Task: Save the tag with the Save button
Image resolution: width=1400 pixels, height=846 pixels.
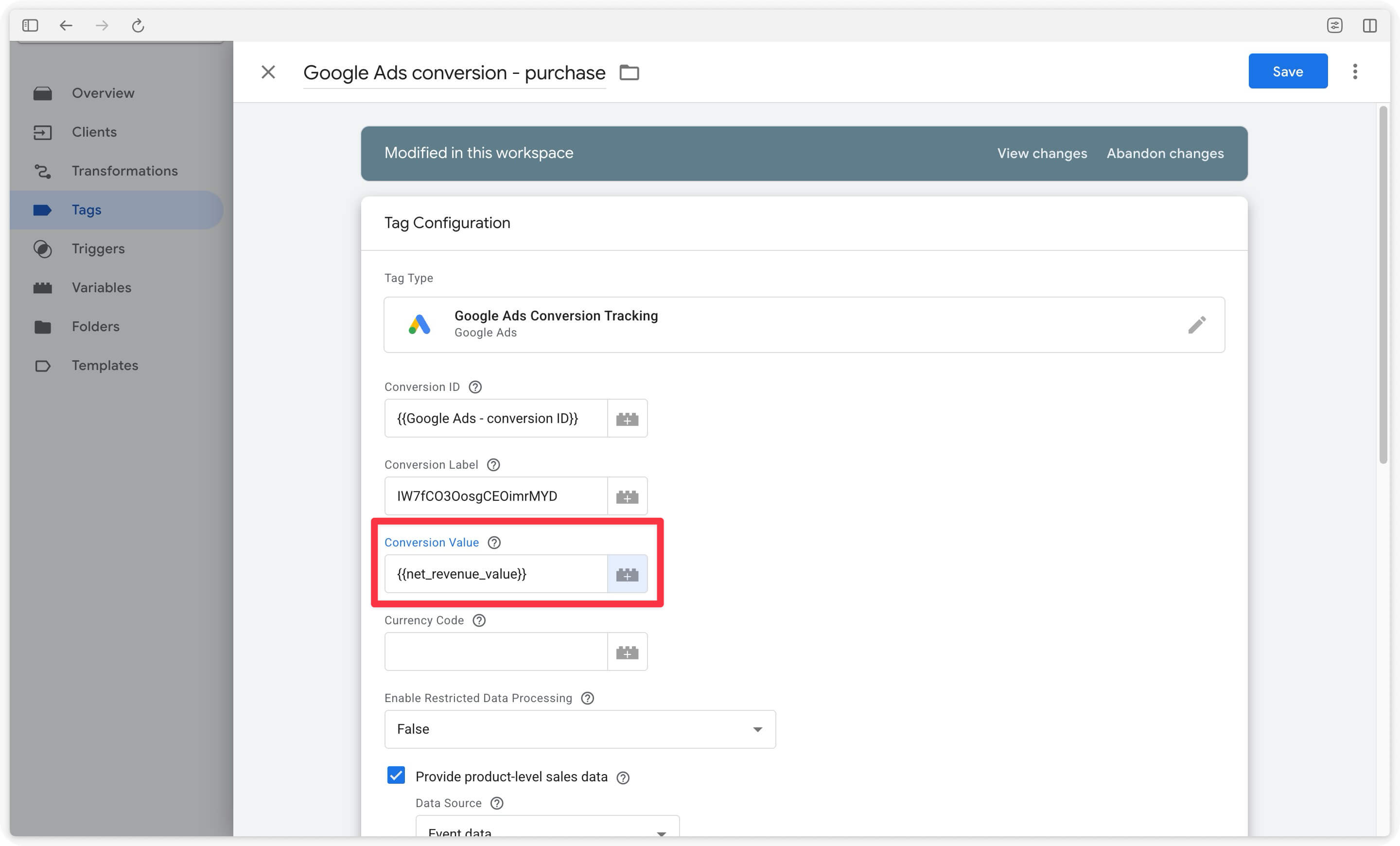Action: tap(1288, 71)
